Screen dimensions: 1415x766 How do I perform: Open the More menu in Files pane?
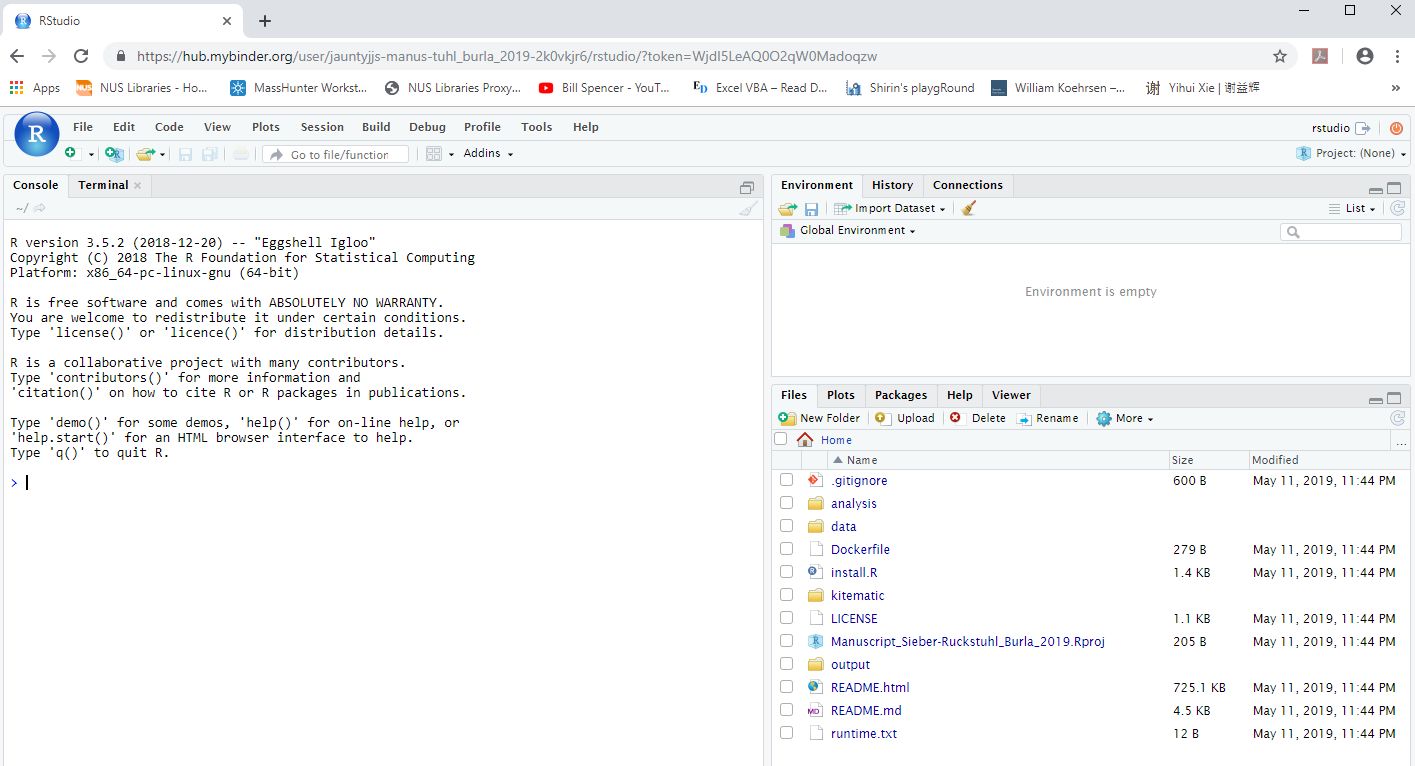[1124, 418]
